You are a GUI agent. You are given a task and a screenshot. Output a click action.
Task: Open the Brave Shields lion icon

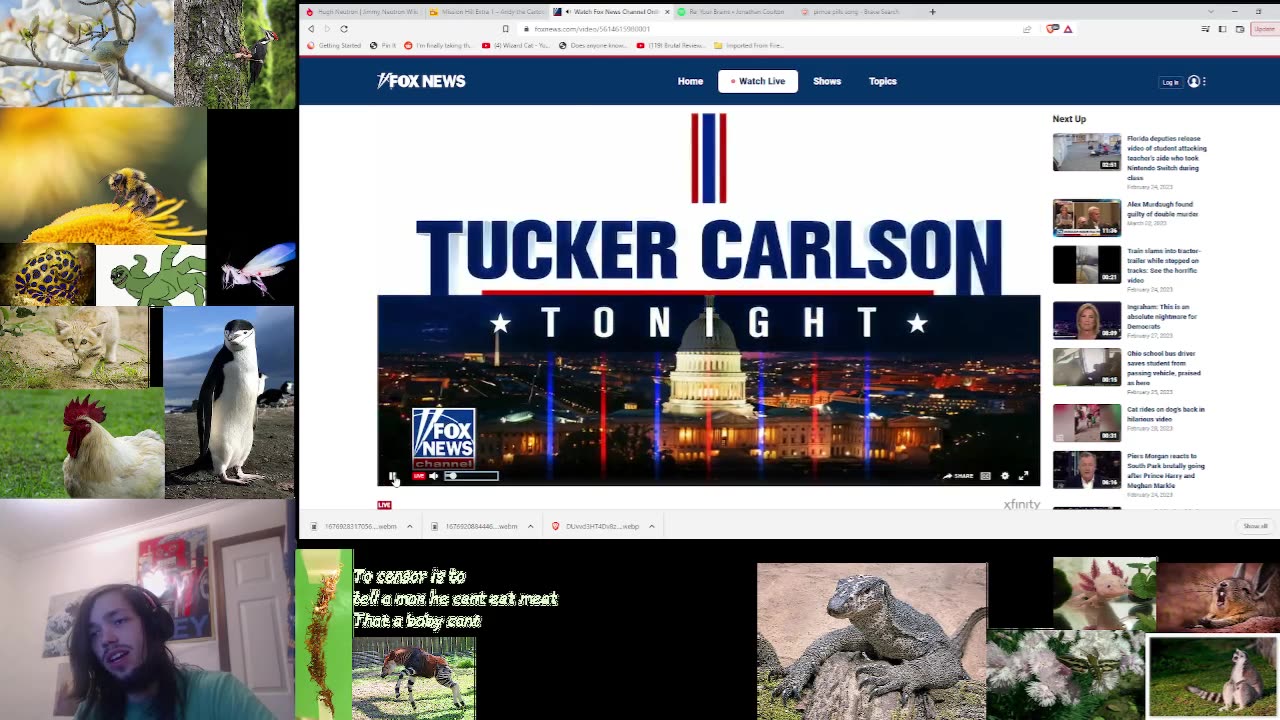(1051, 29)
